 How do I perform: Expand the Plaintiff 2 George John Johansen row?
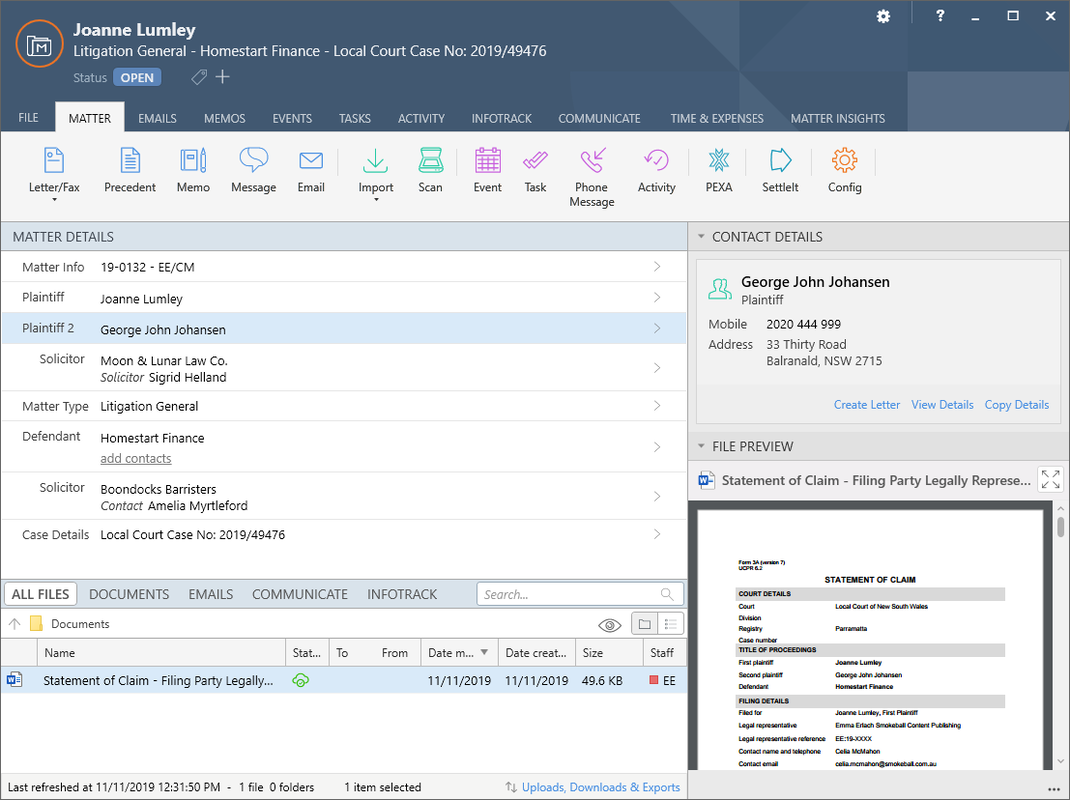pos(657,328)
